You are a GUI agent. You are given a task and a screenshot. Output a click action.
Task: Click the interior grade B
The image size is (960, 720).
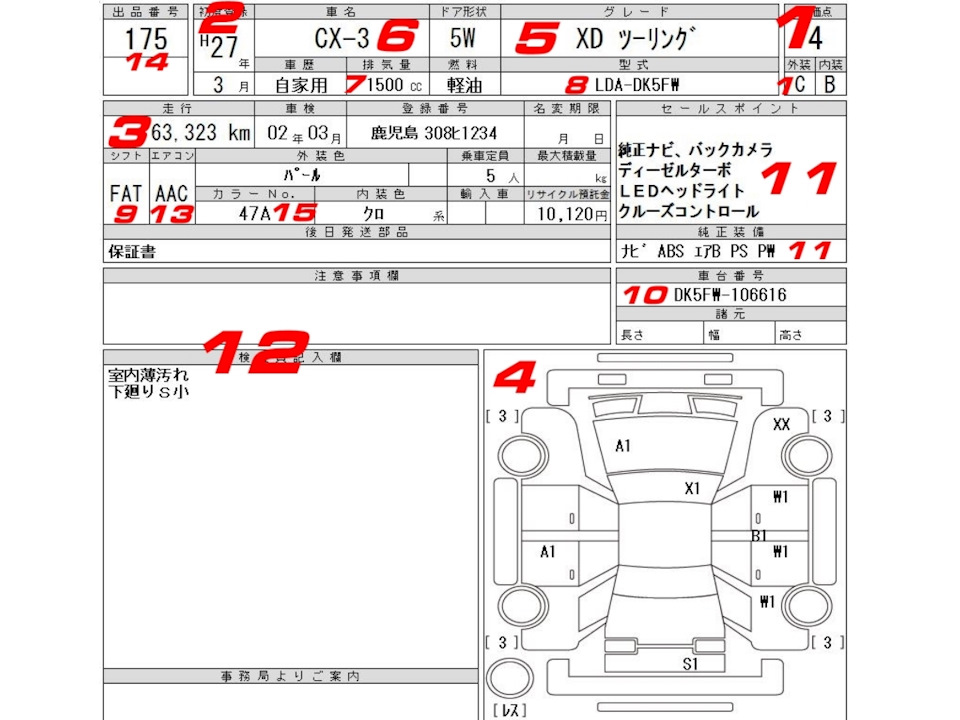pos(830,84)
